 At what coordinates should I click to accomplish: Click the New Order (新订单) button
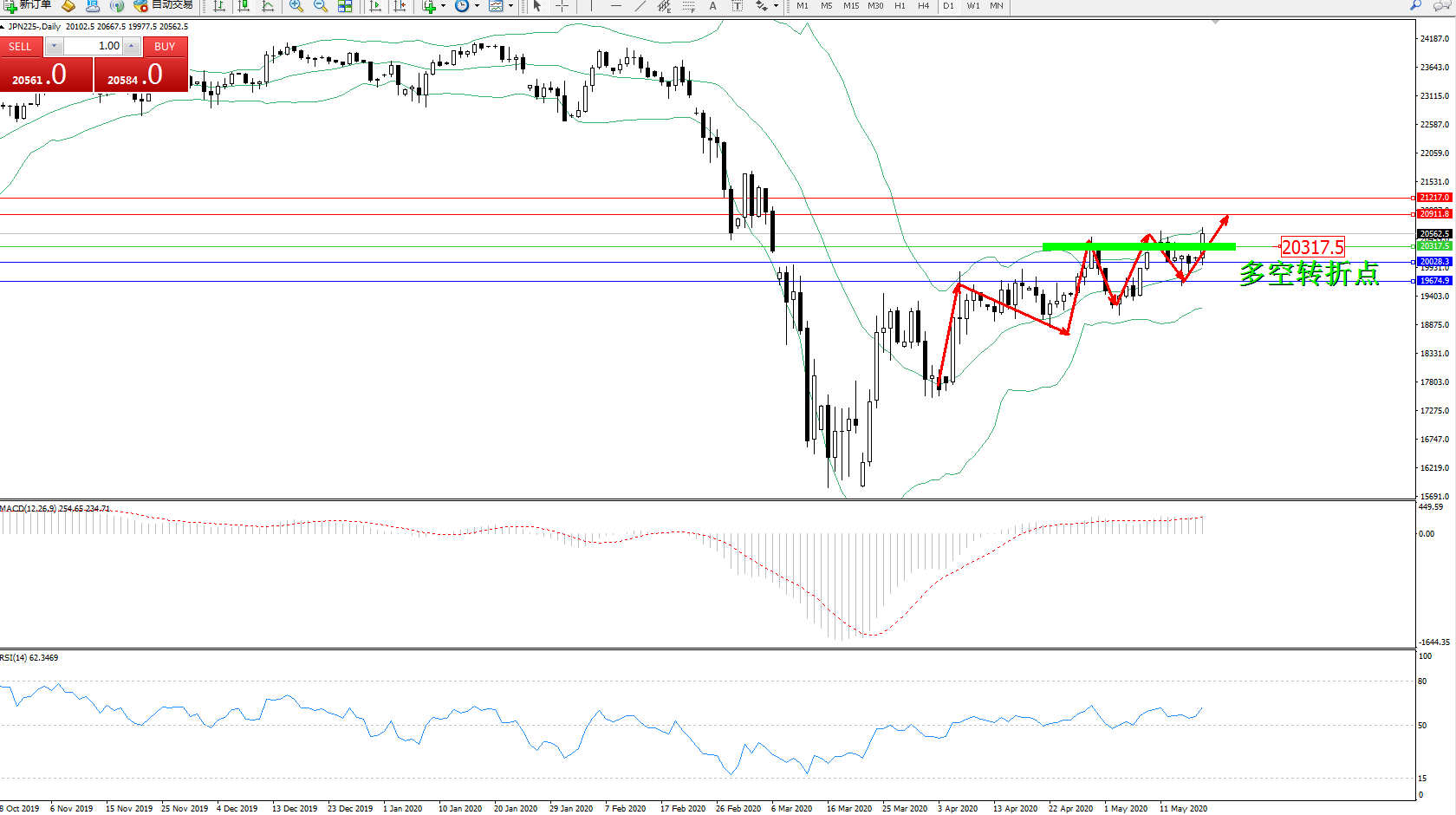[x=28, y=5]
